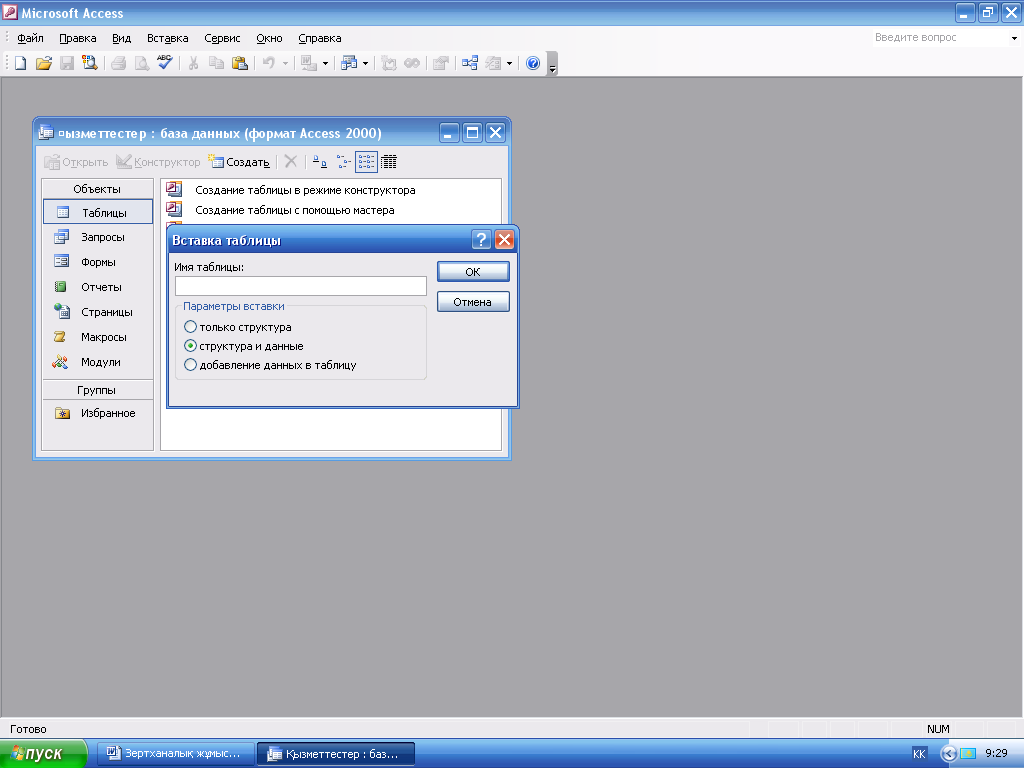
Task: Select Избранное group
Action: tap(98, 413)
